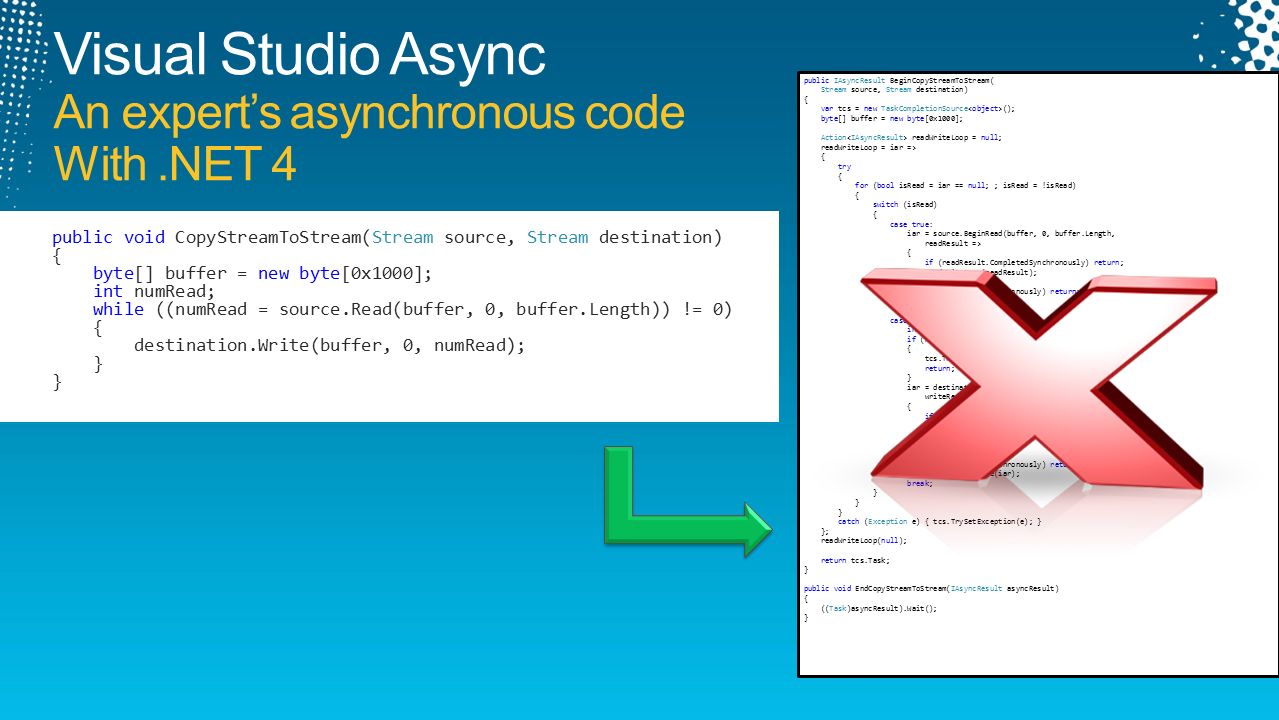Click the "for (bool isRead = iar == null;" line

coord(965,185)
